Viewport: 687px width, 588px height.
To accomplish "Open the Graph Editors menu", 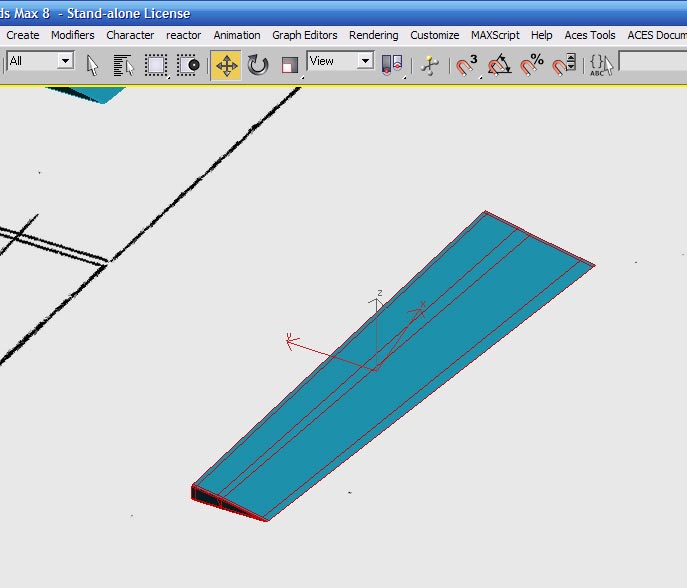I will click(x=305, y=35).
